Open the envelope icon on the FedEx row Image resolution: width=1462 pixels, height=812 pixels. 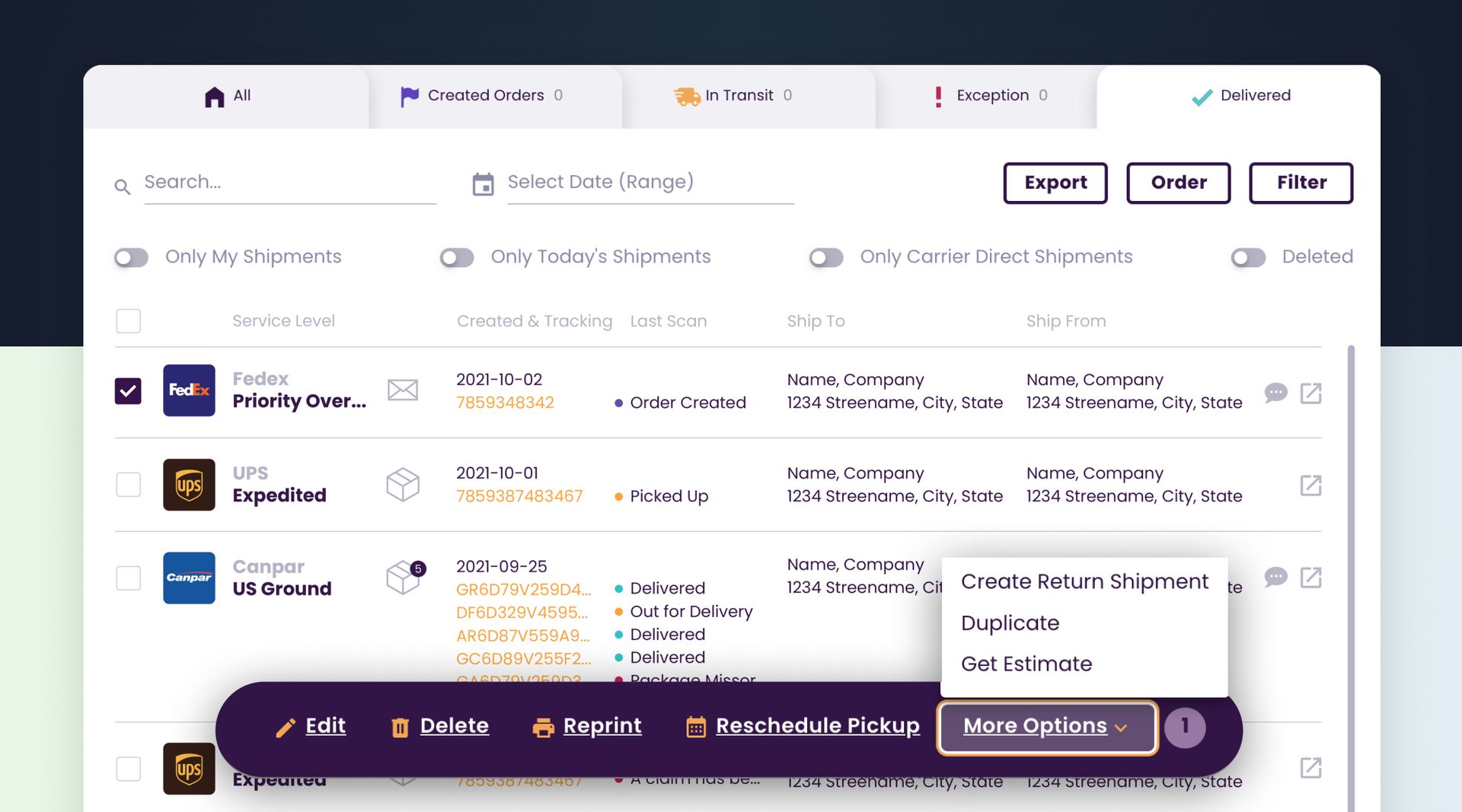(403, 390)
